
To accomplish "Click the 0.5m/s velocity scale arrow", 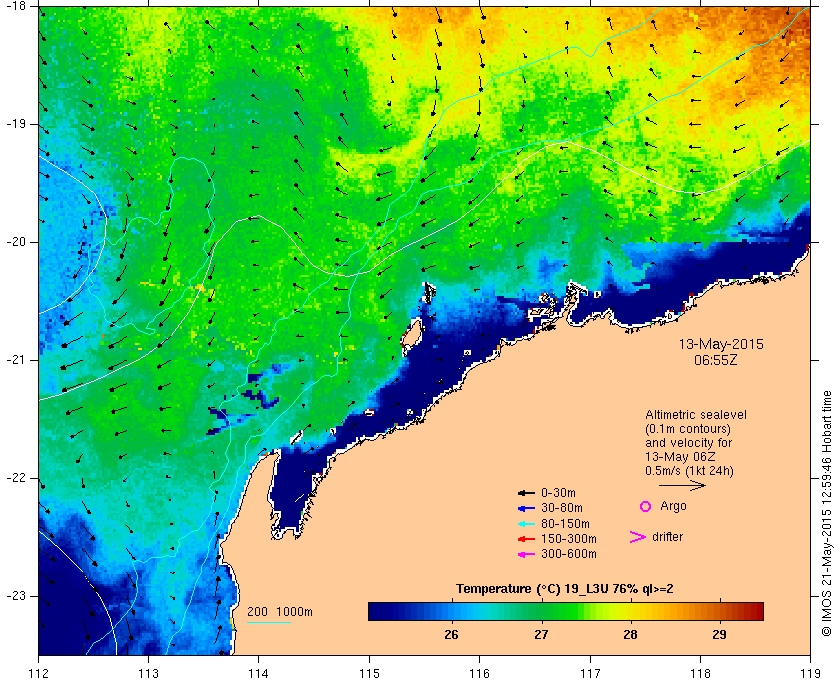I will coord(682,485).
